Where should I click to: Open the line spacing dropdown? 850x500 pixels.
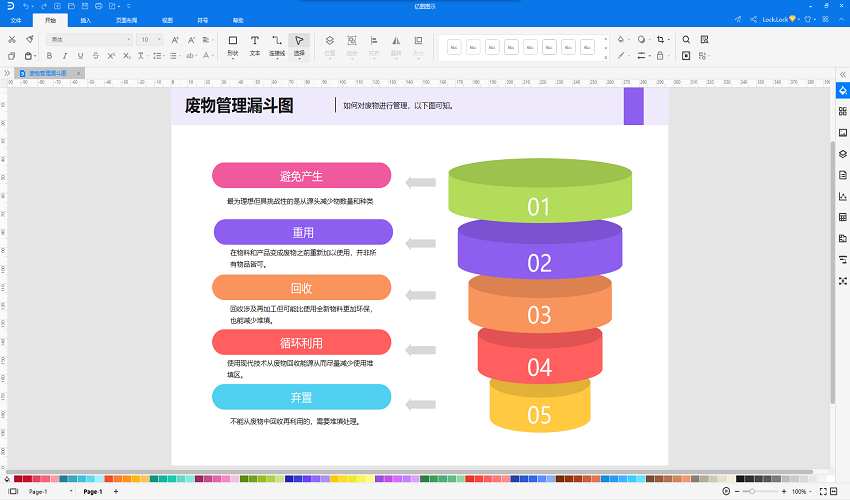(x=158, y=56)
